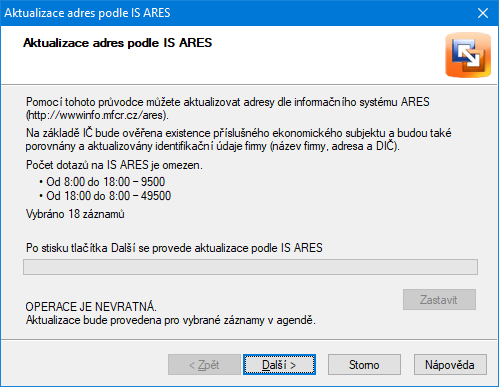Screen dimensions: 499x387
Task: Click the 'Na základě IČ bude ověřena' paragraph
Action: [239, 140]
